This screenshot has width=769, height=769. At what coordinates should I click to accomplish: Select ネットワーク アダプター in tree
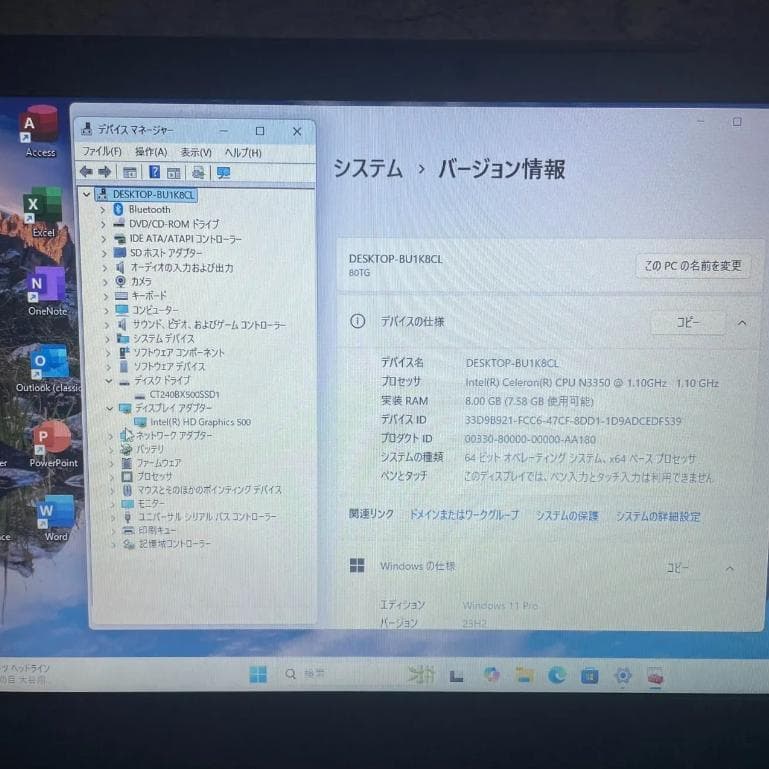click(x=174, y=435)
